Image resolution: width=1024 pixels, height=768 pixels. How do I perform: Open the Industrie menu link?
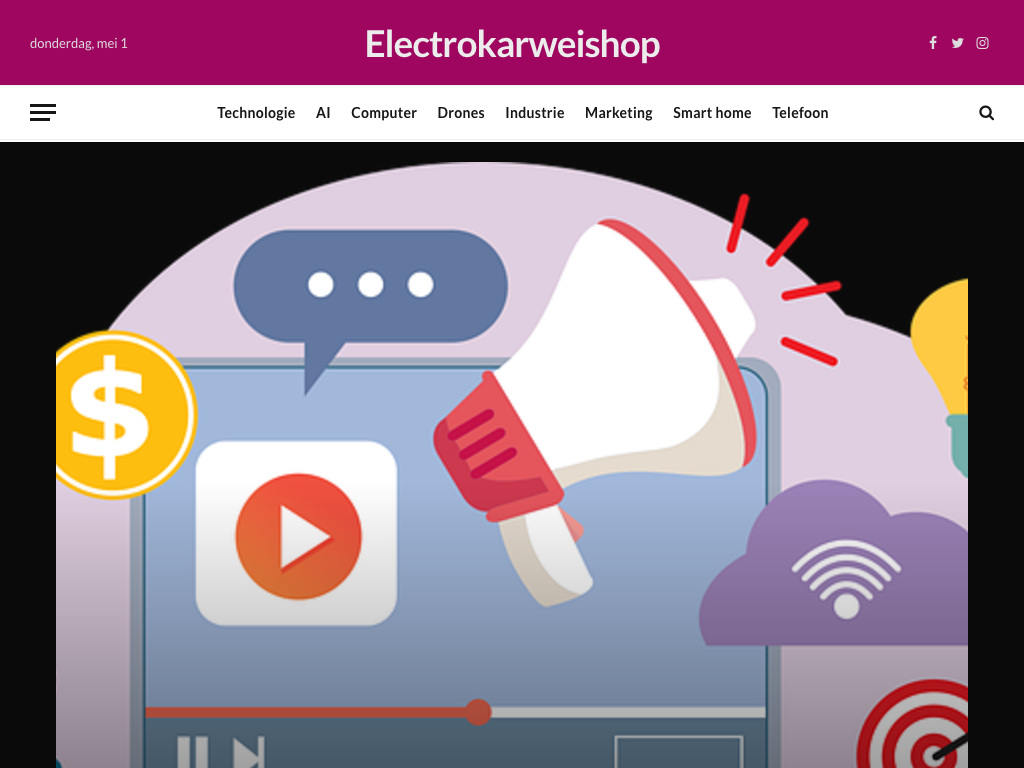point(535,113)
